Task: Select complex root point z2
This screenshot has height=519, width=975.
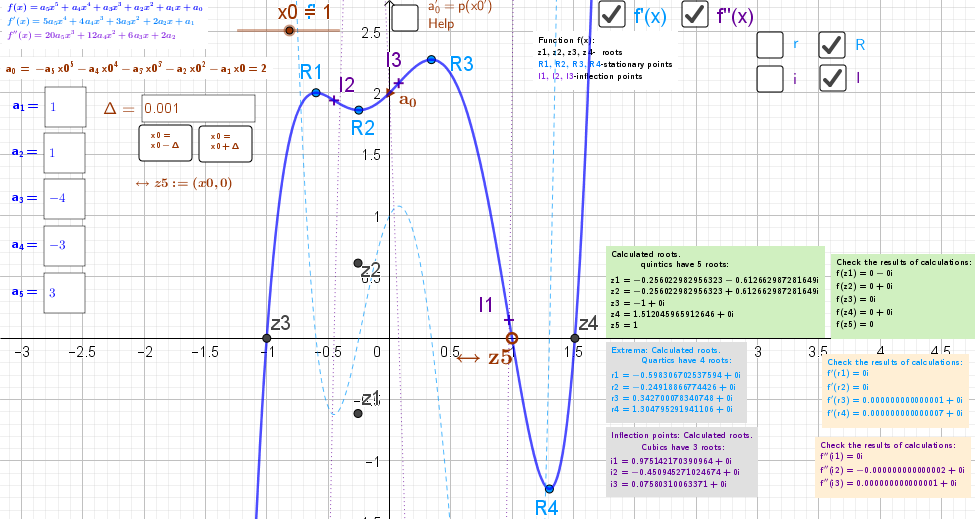Action: 358,264
